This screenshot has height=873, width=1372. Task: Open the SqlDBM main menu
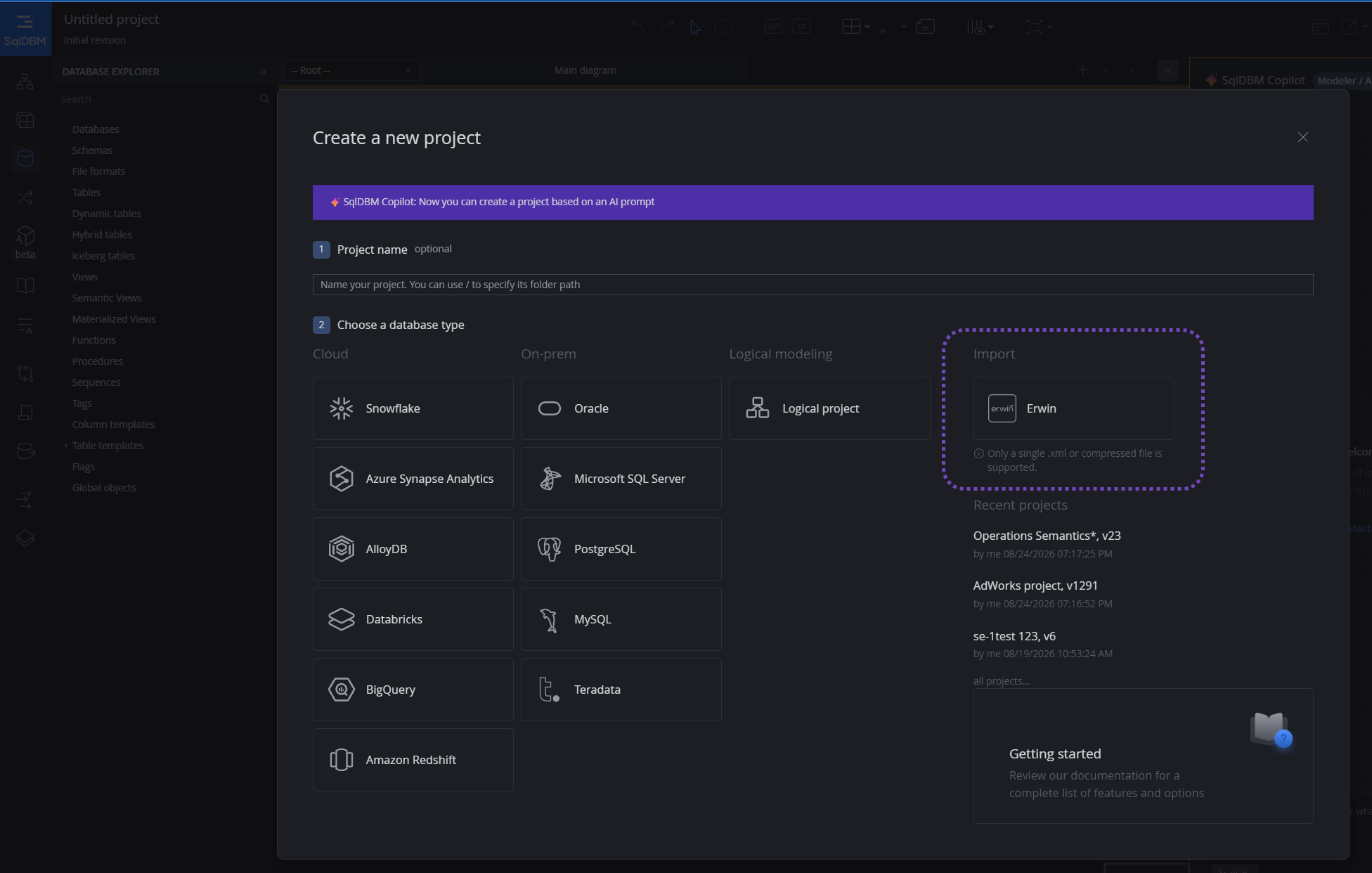pyautogui.click(x=25, y=29)
